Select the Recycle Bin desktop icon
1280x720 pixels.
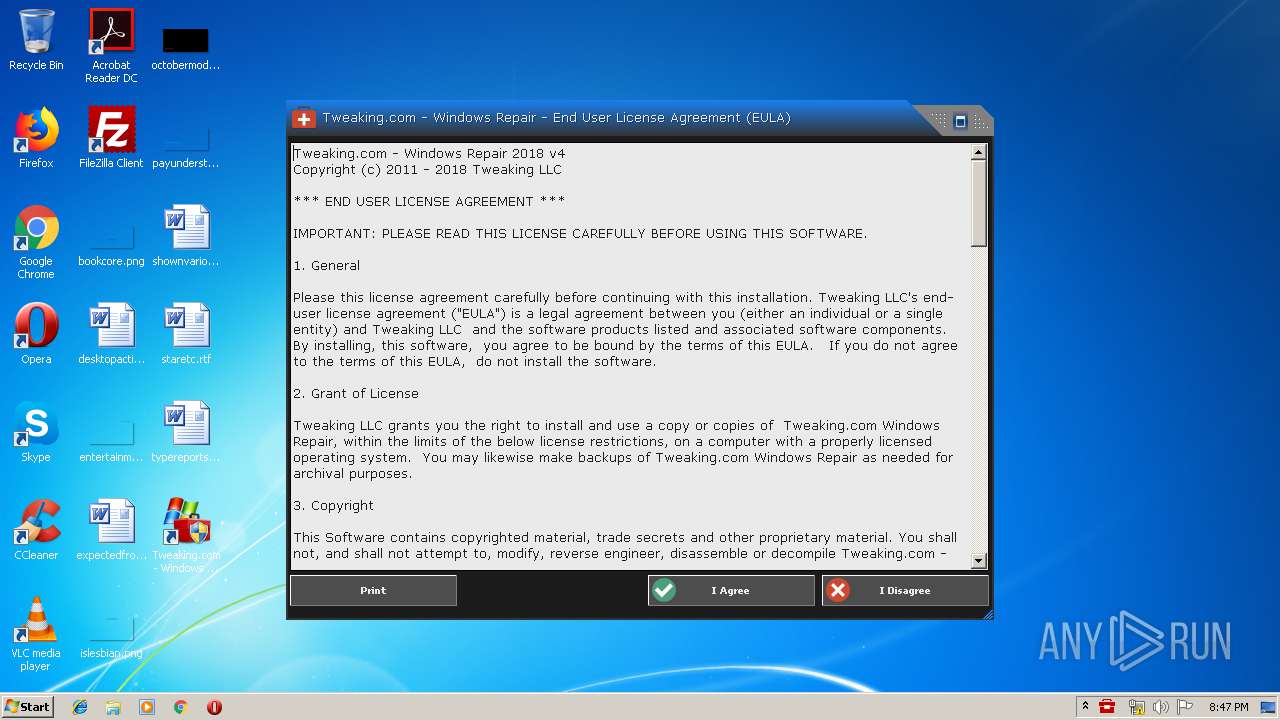(x=36, y=41)
